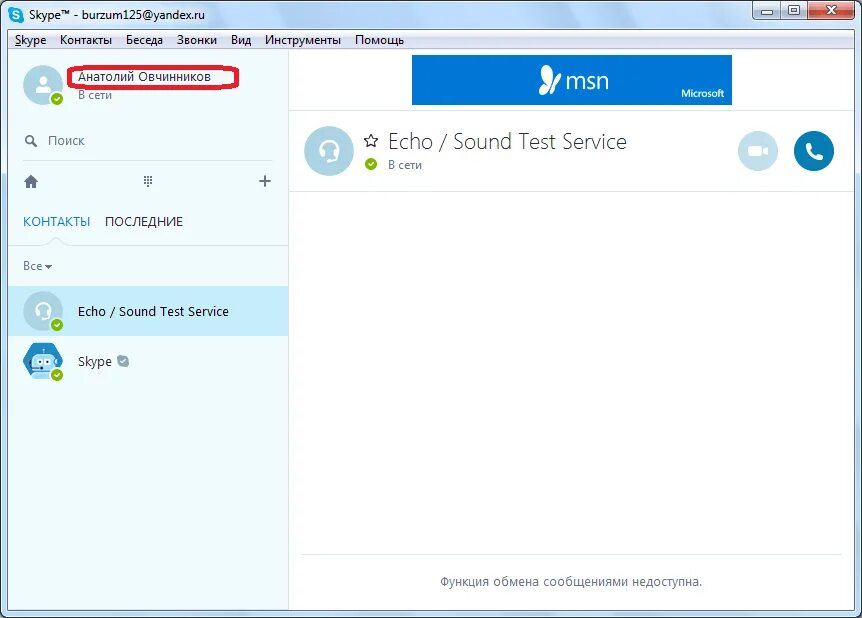Select the Skype contact row
The height and width of the screenshot is (618, 862).
pyautogui.click(x=148, y=361)
